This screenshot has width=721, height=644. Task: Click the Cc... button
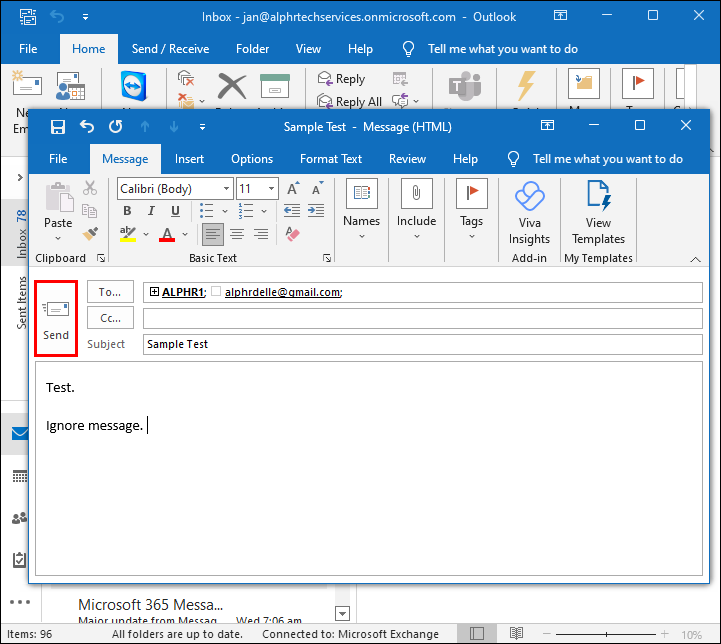pos(110,318)
